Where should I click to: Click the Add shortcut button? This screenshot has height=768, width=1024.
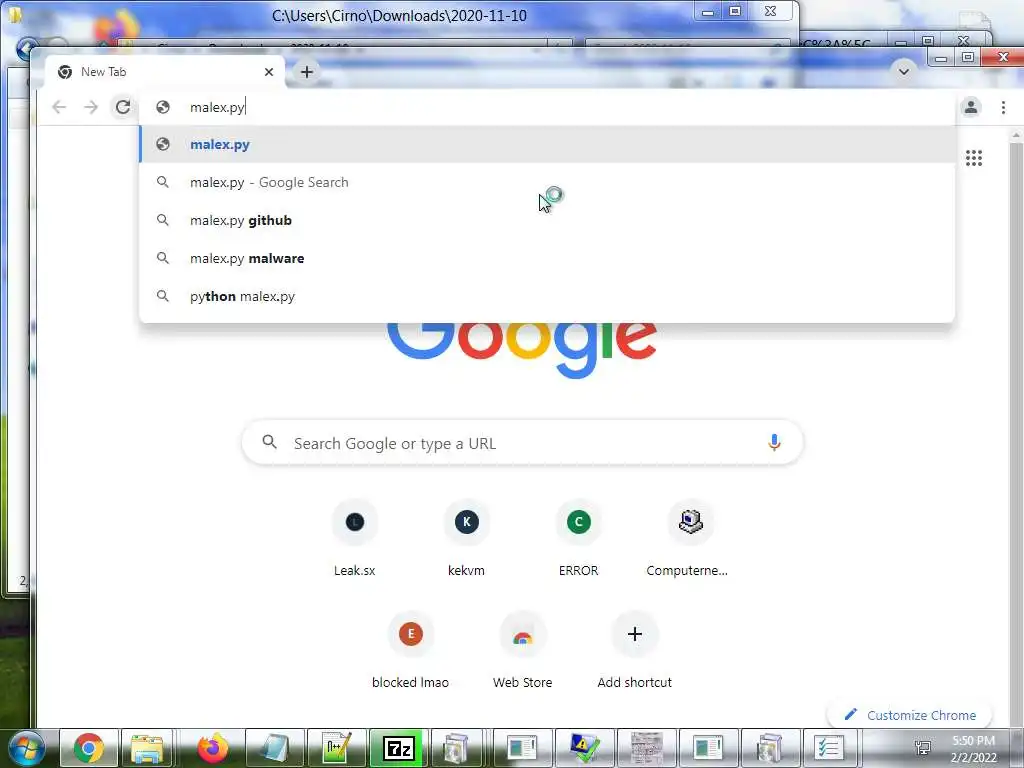click(635, 650)
